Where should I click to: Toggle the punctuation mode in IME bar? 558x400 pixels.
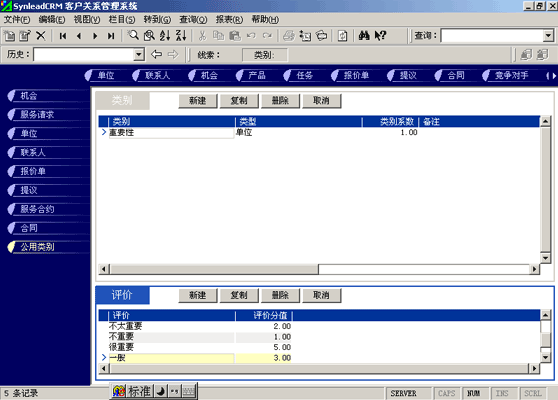click(174, 391)
